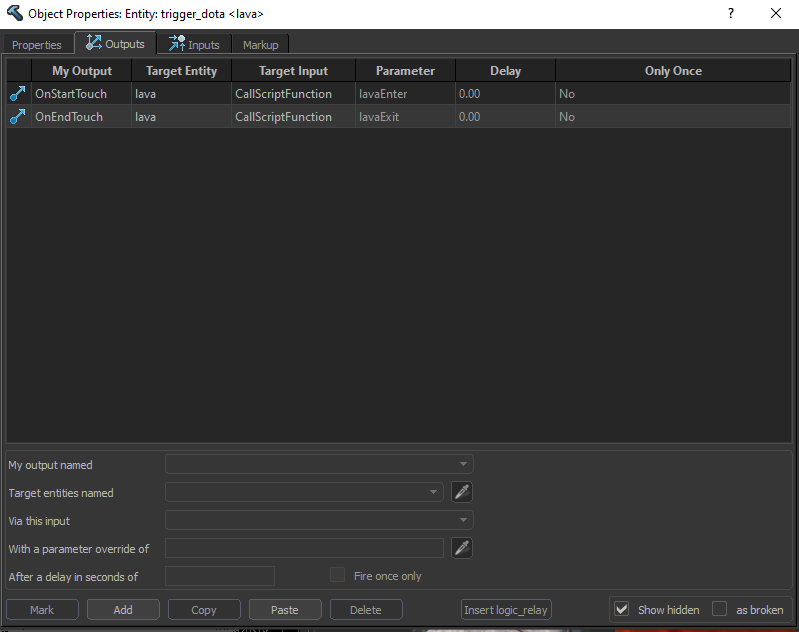Click the OnStartTouch output connection icon
799x632 pixels.
(x=18, y=94)
